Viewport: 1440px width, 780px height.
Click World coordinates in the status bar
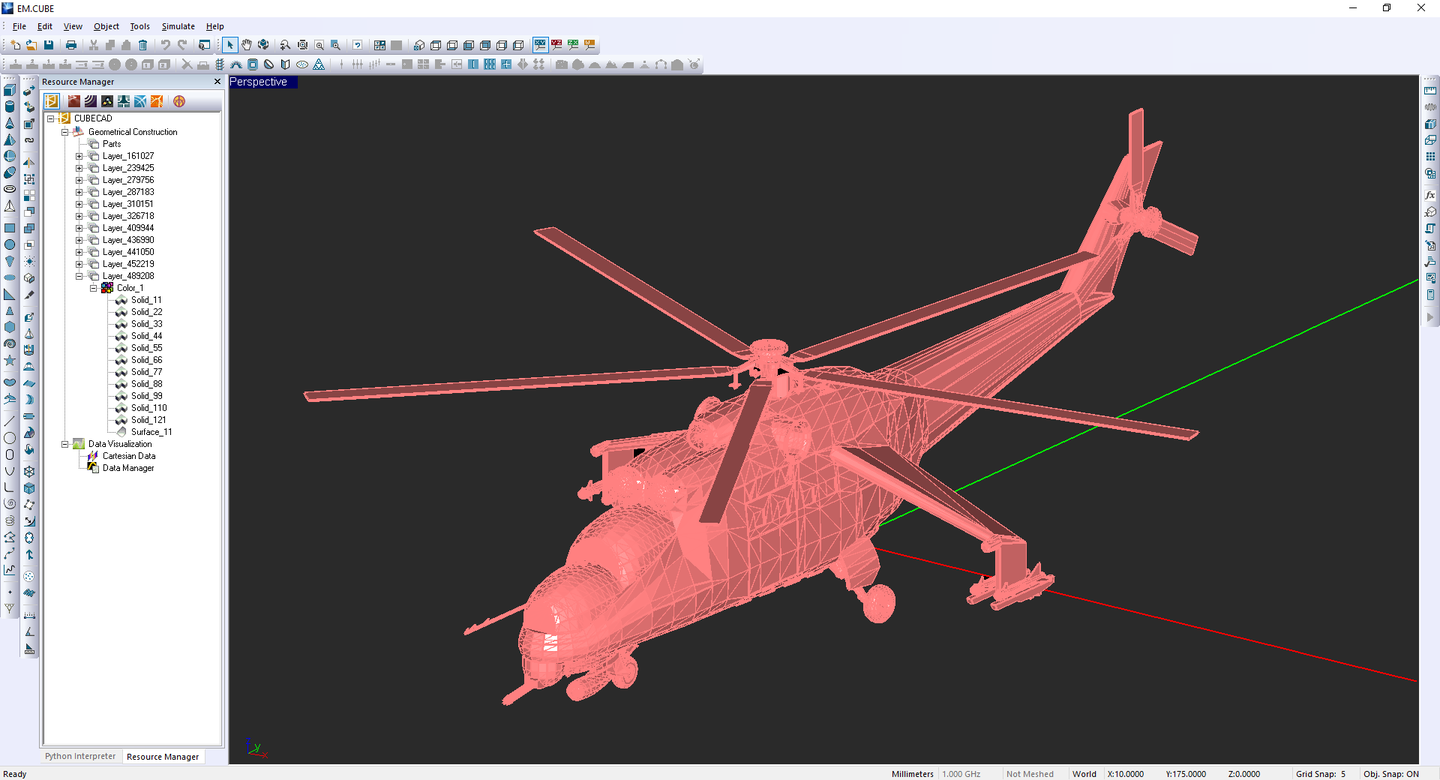pos(1084,773)
